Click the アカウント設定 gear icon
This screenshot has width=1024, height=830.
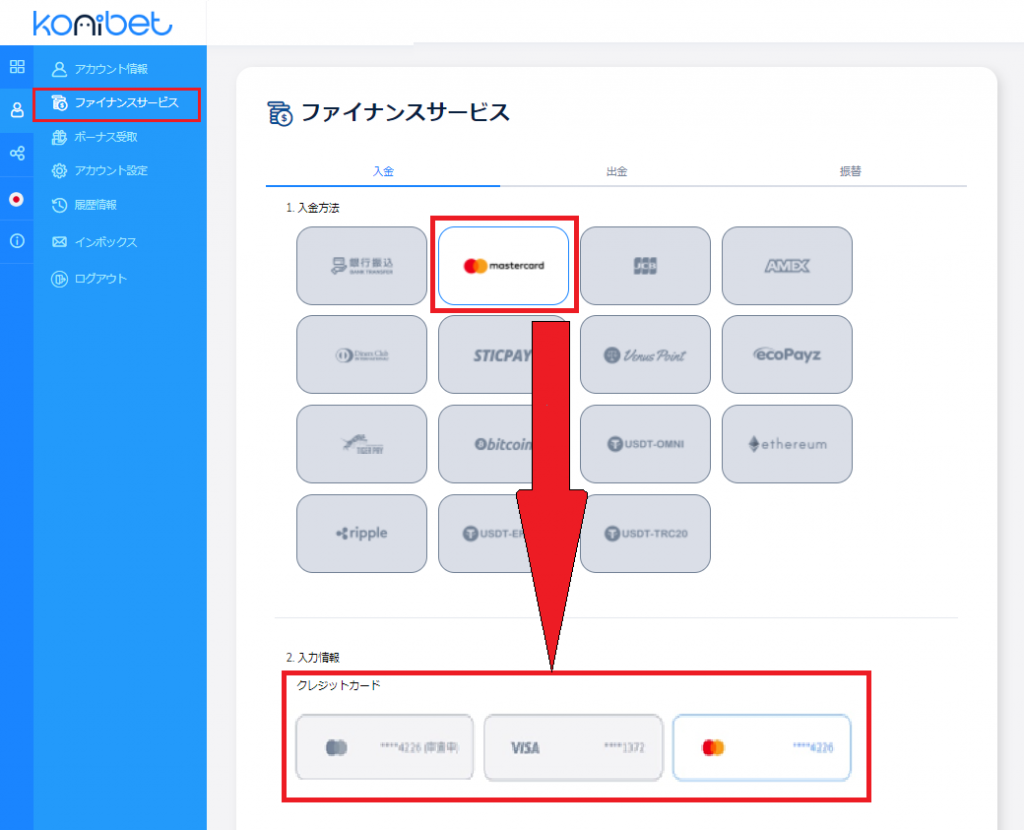(x=59, y=170)
